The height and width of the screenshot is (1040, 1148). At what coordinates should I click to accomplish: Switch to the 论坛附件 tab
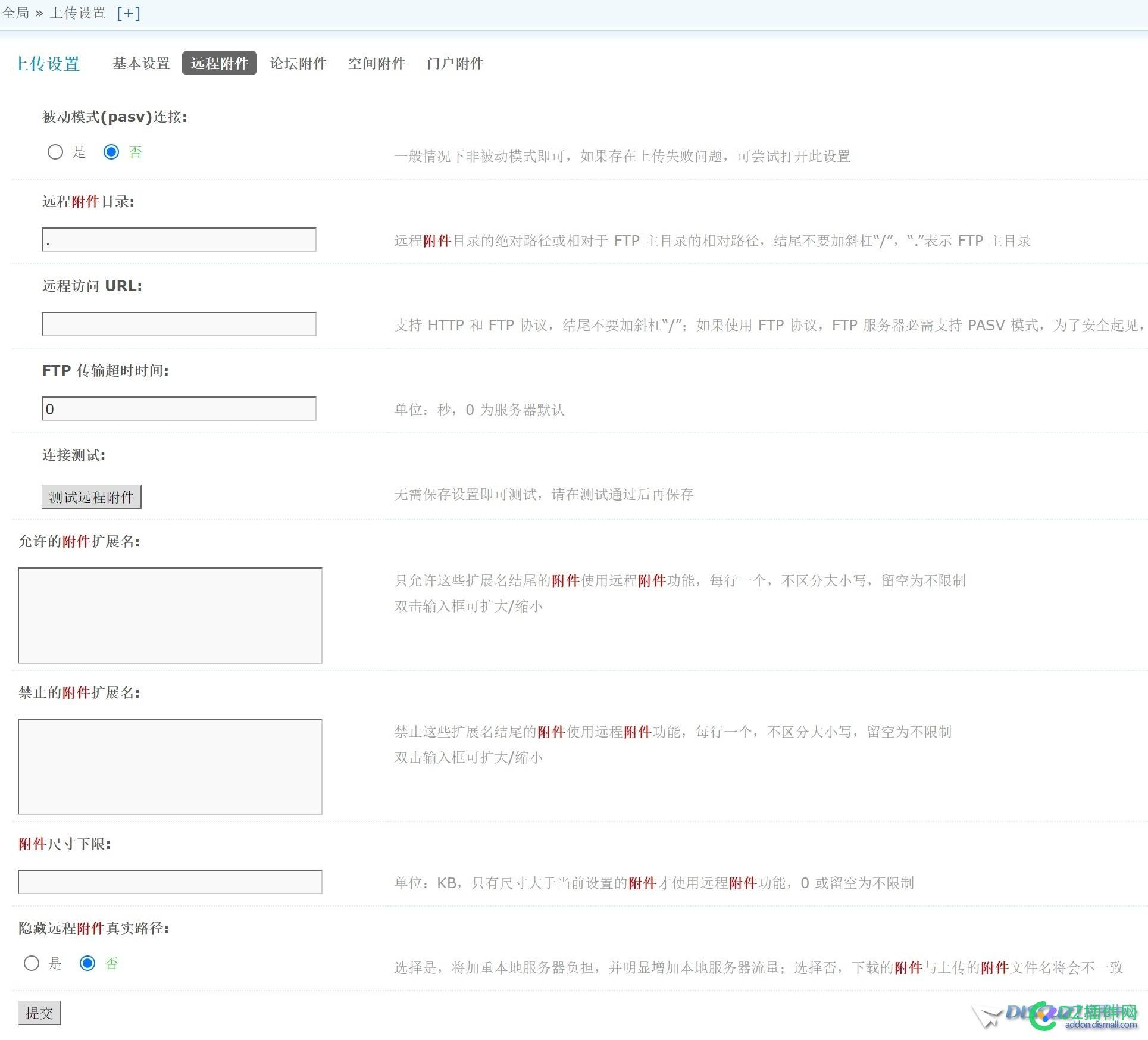click(298, 63)
